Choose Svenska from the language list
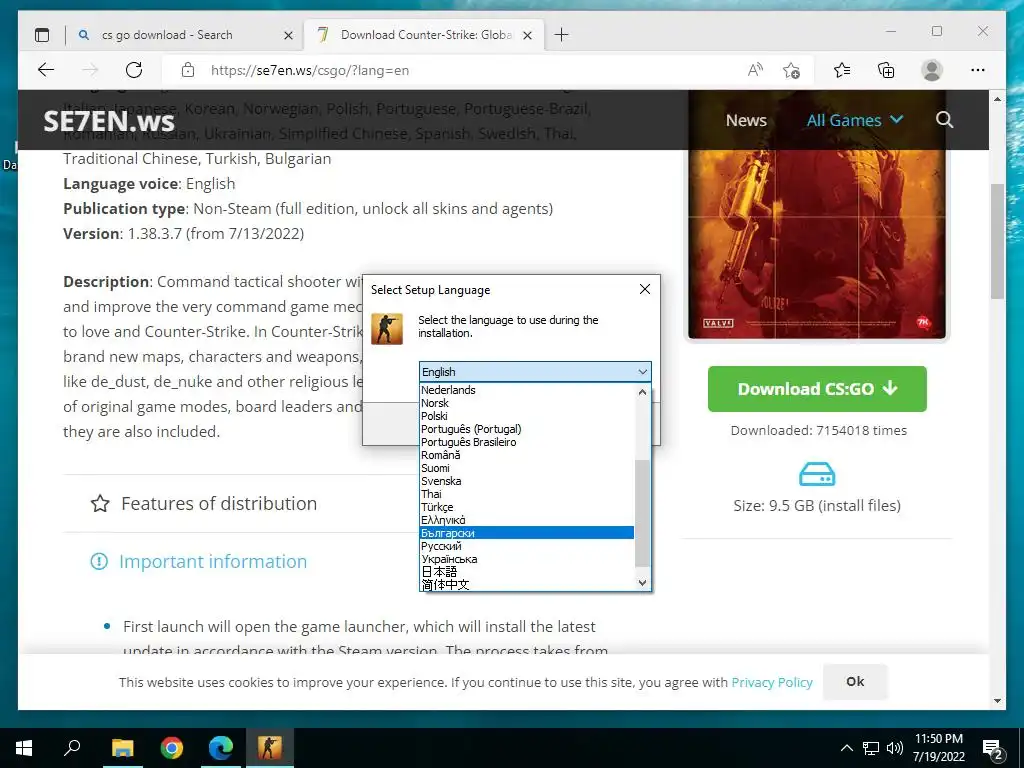Viewport: 1024px width, 768px height. click(x=526, y=481)
